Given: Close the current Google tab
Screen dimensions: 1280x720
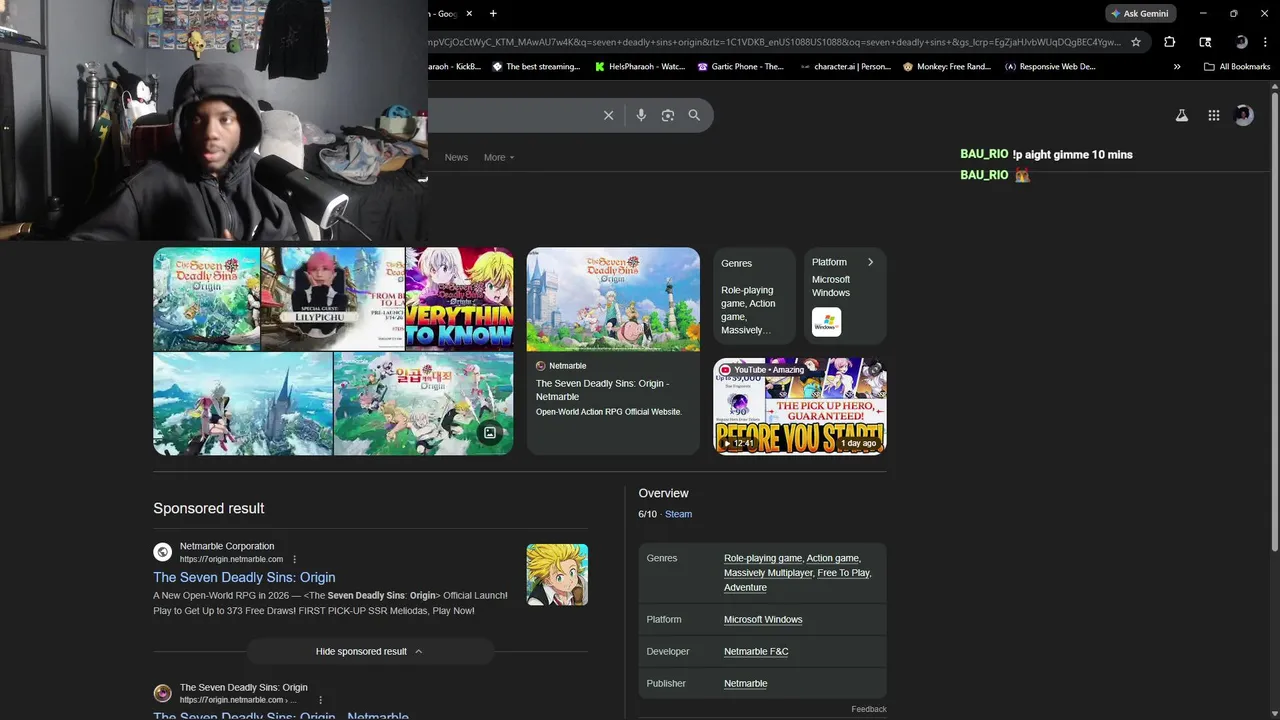Looking at the screenshot, I should click(x=469, y=13).
